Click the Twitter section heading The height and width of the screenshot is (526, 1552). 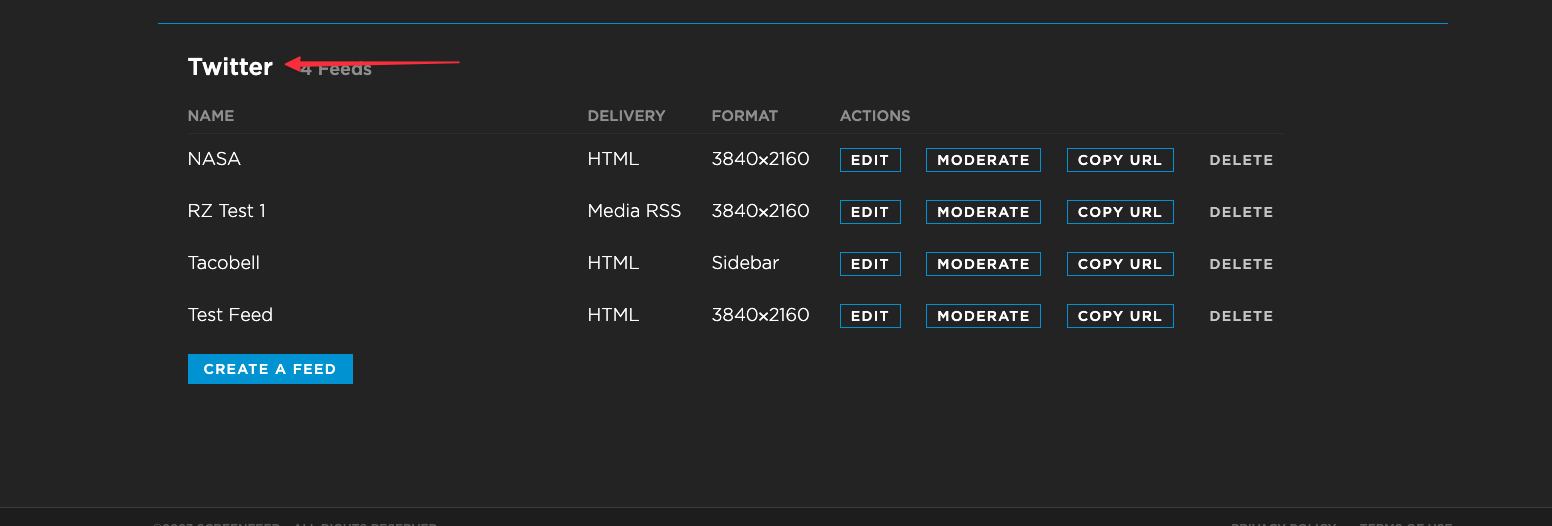click(230, 67)
